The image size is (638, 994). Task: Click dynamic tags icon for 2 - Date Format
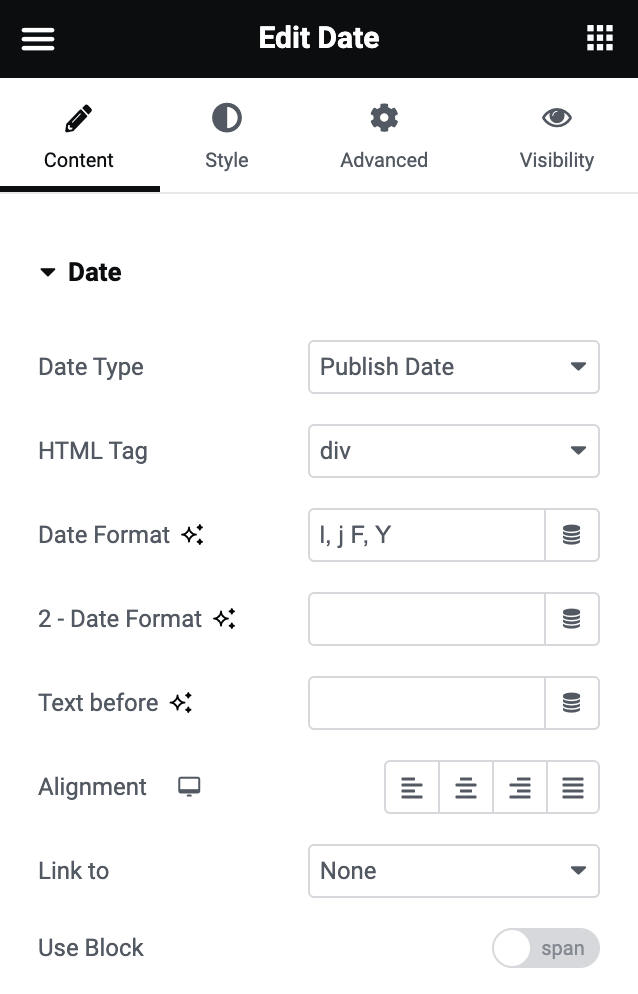pos(571,619)
